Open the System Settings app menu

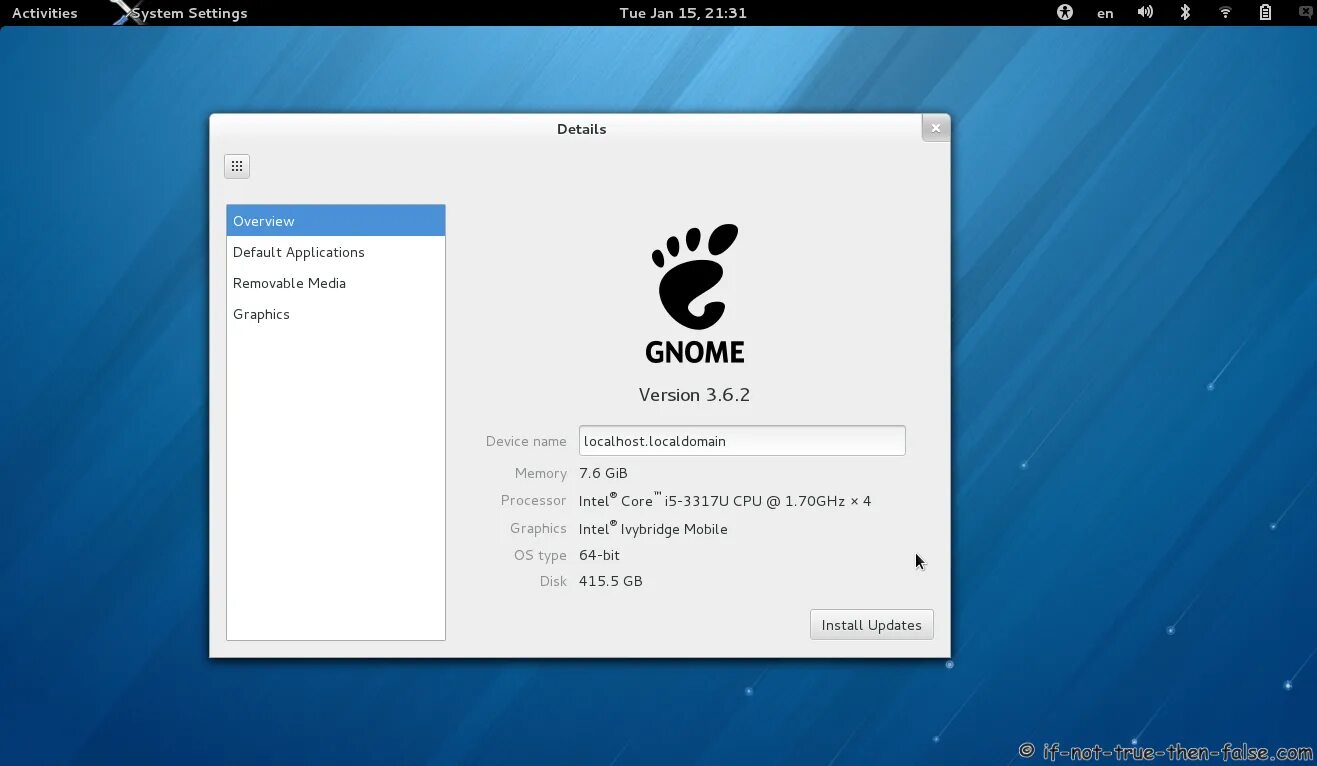pos(180,13)
